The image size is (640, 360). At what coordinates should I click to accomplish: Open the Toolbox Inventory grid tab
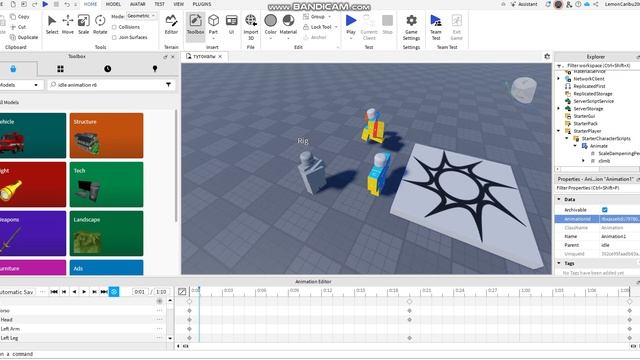[x=60, y=69]
